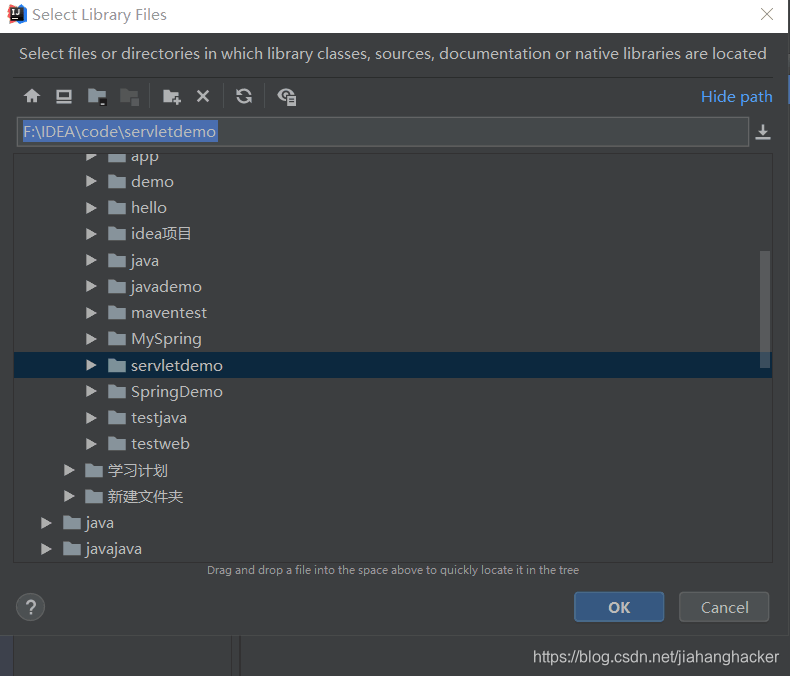Expand the hello folder

91,208
